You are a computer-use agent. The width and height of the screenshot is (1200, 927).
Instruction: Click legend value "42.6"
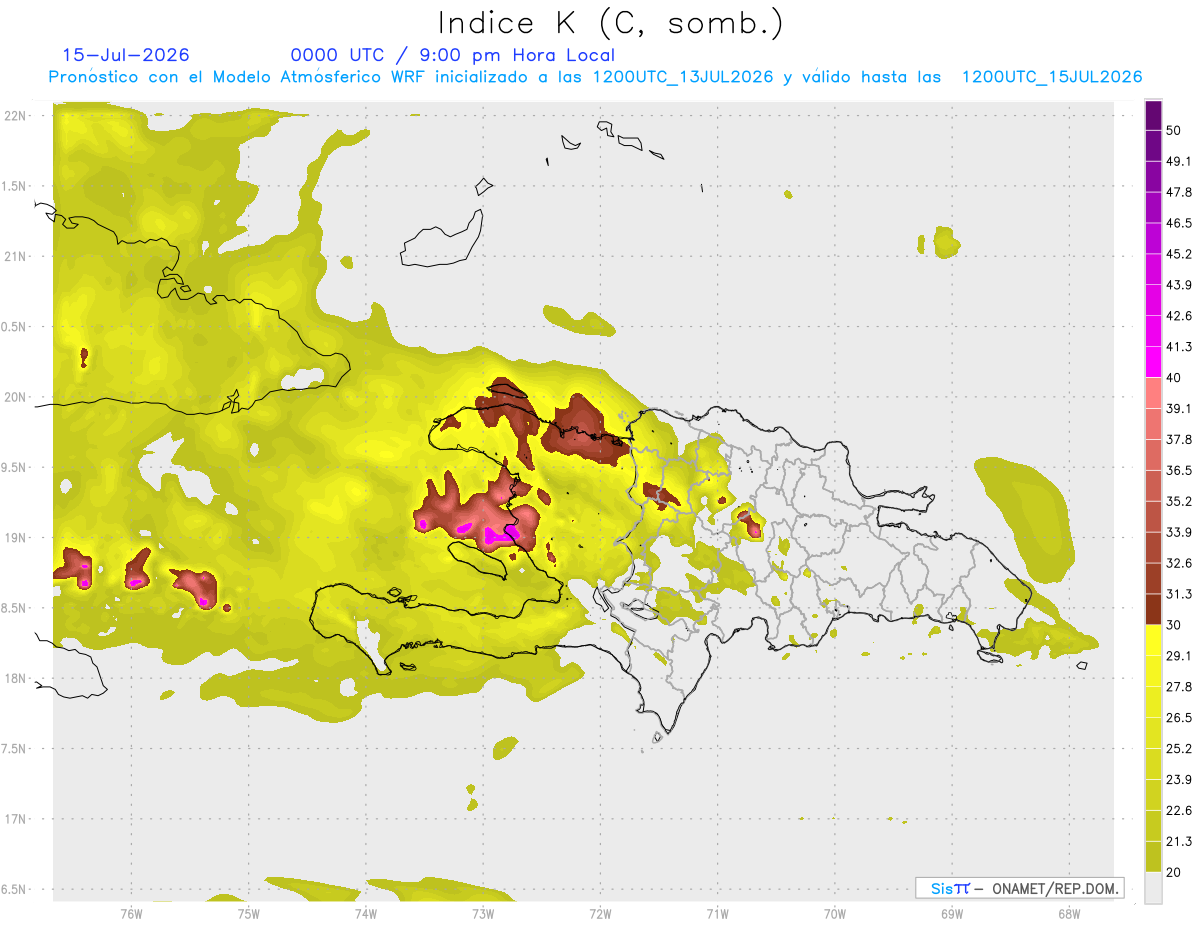pos(1179,316)
